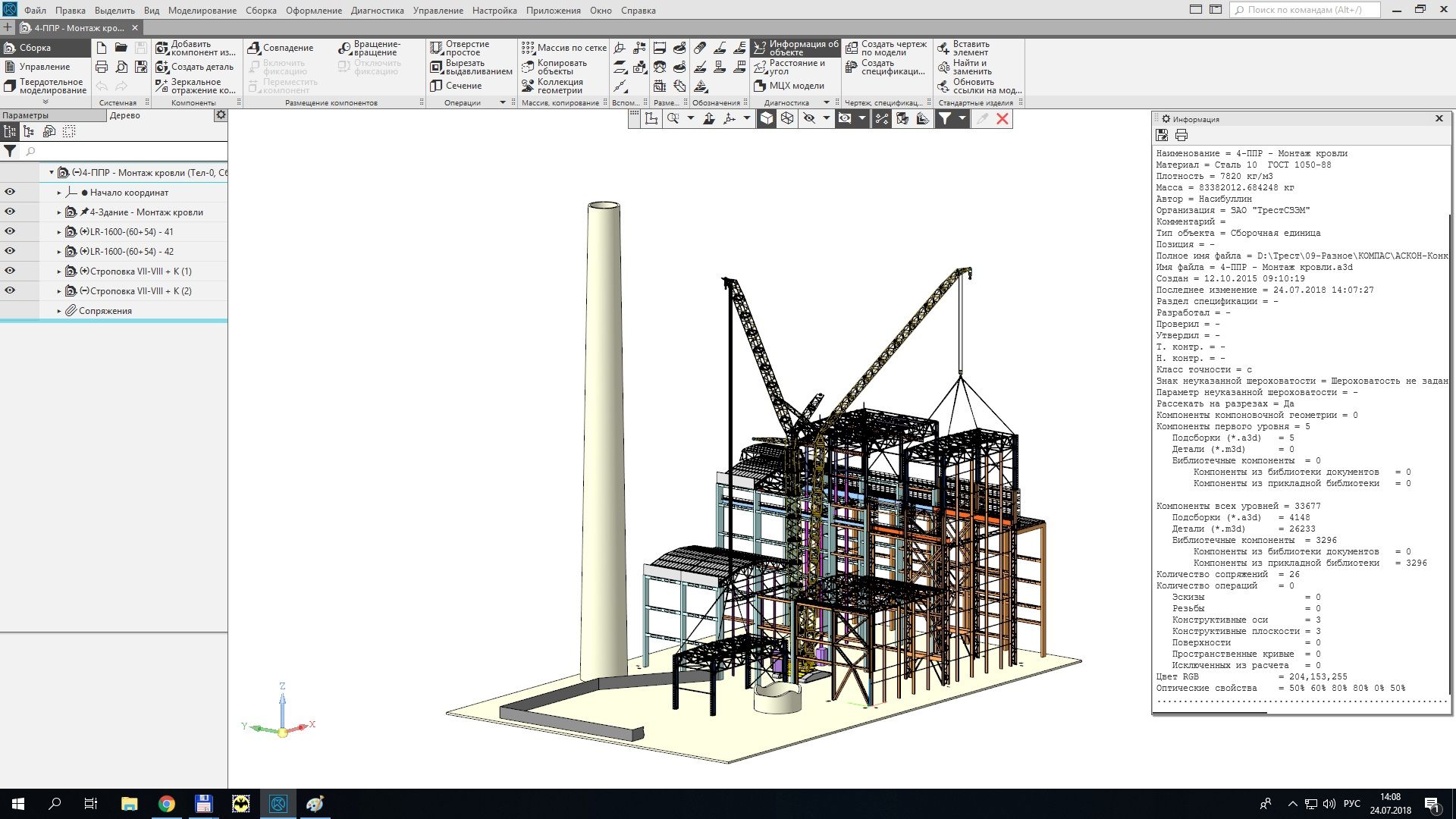Expand the Сопряжения tree node

tap(59, 311)
